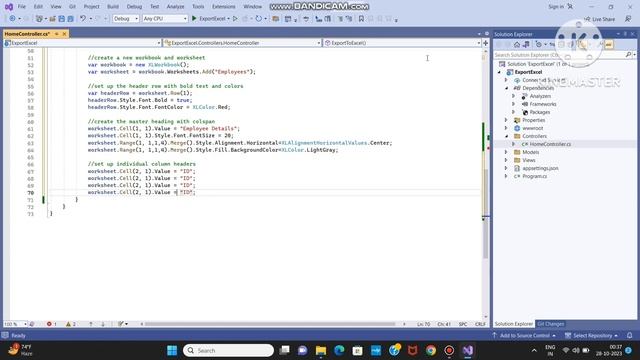Open Any CPU platform dropdown
Image resolution: width=640 pixels, height=360 pixels.
tap(165, 19)
